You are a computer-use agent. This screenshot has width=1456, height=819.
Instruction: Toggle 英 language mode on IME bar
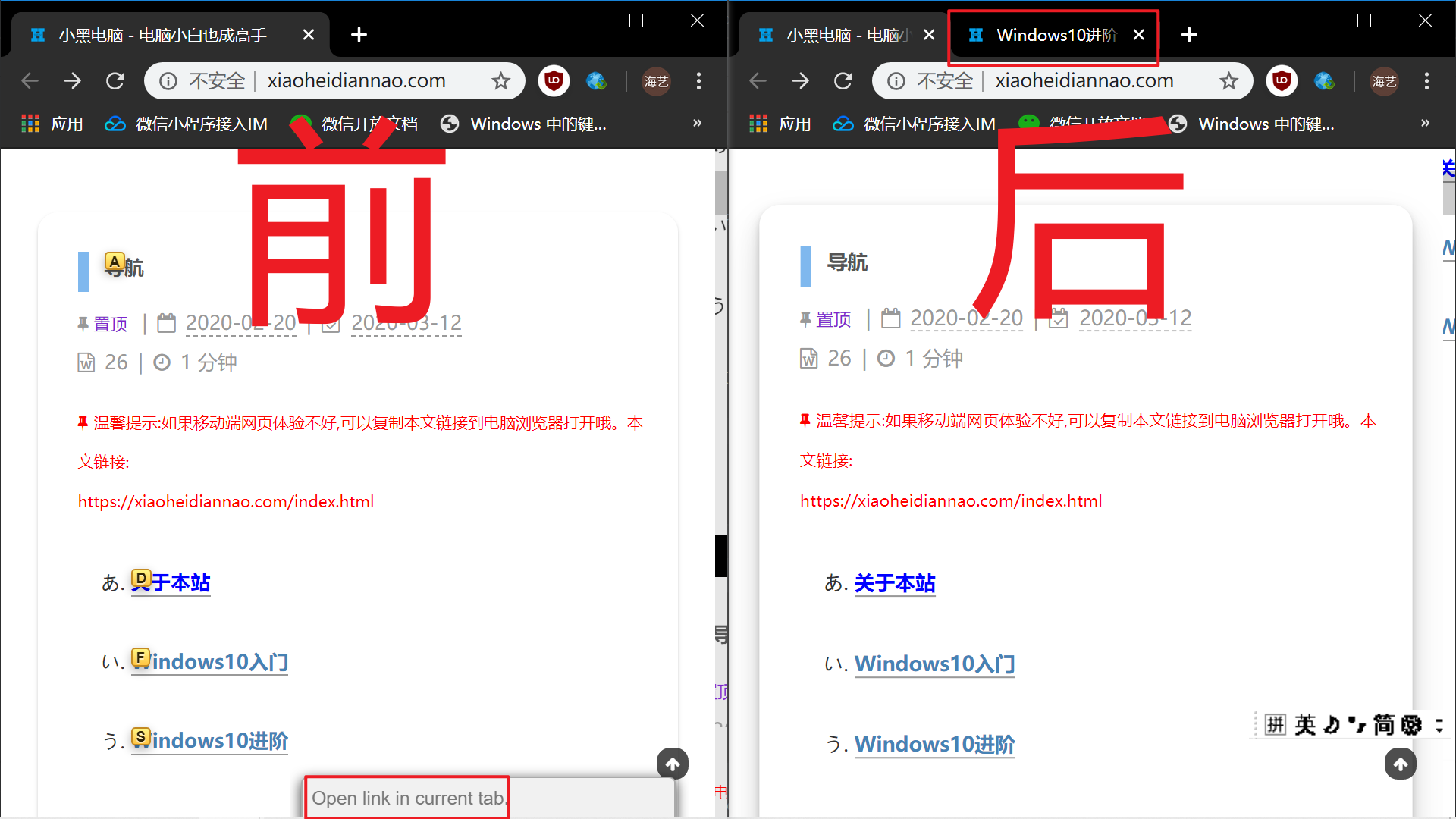click(1305, 725)
